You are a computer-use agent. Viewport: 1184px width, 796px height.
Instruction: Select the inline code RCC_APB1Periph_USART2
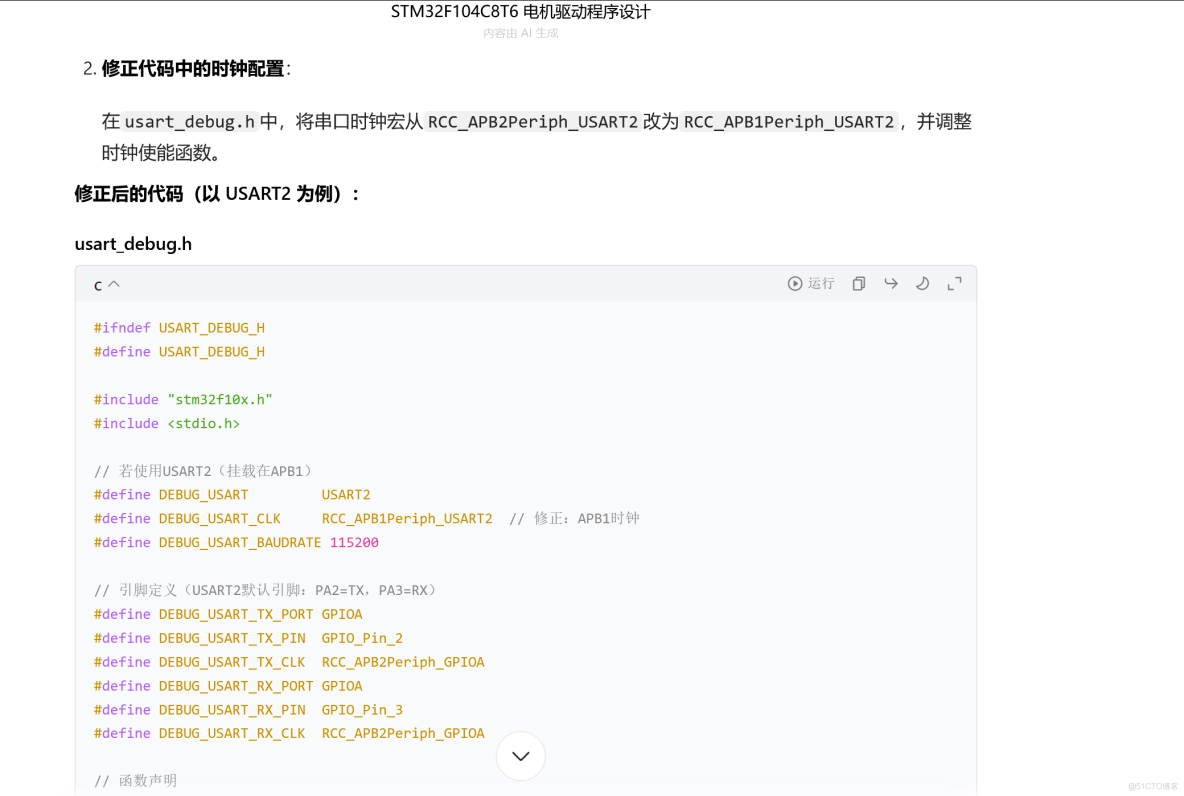(789, 121)
